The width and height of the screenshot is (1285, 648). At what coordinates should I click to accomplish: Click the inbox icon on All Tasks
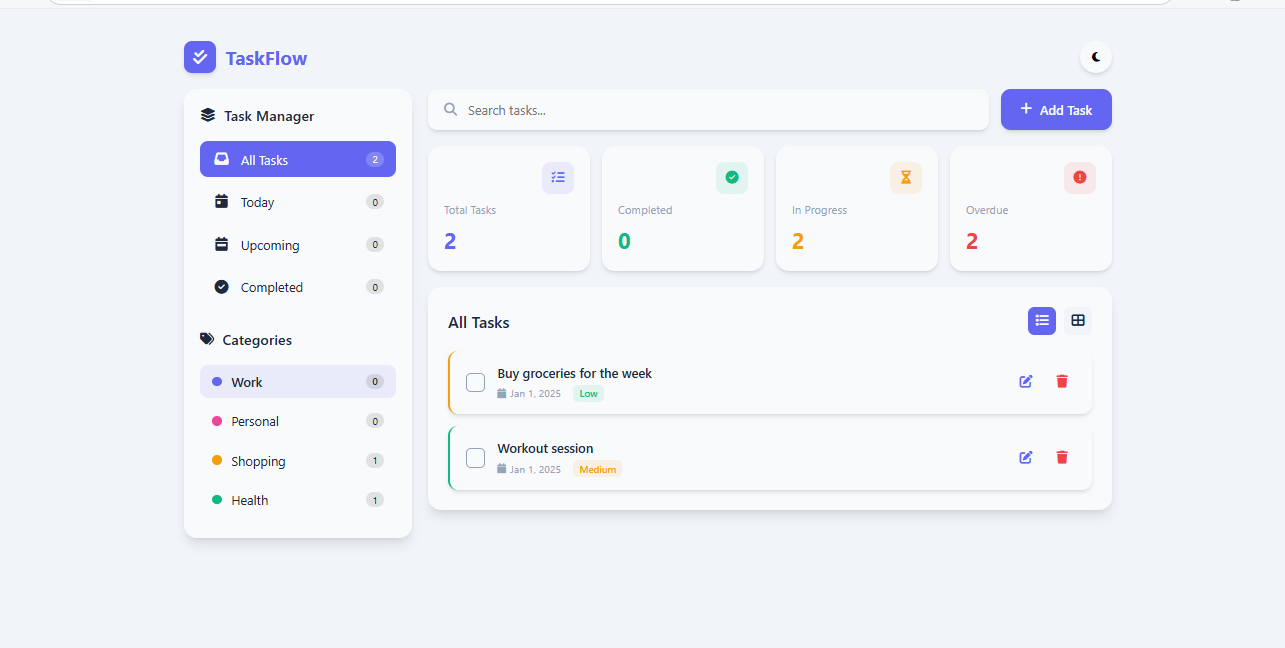pyautogui.click(x=222, y=159)
